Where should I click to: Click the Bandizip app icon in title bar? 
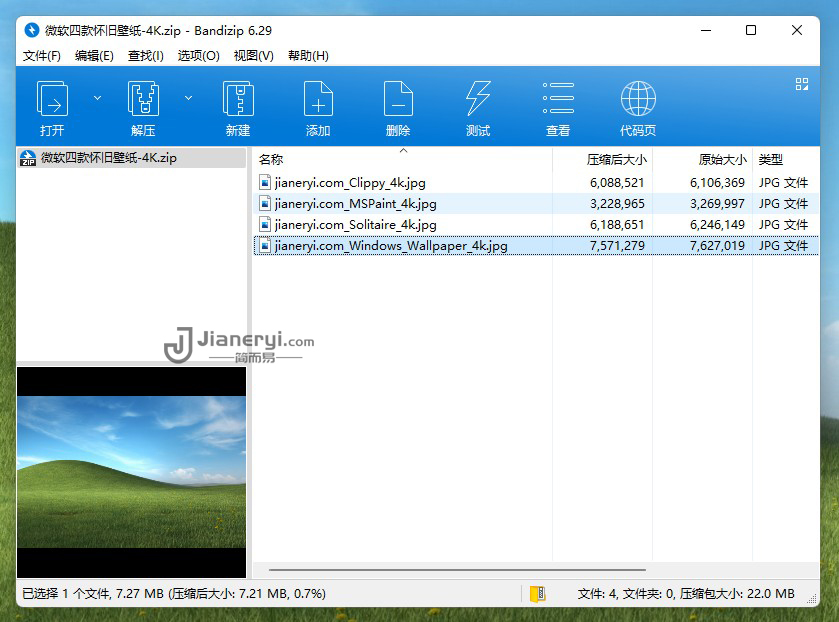point(32,30)
